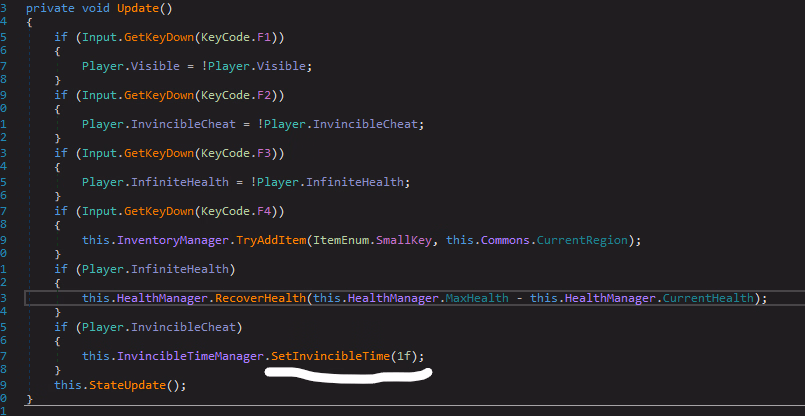Place cursor in the 'Player.InvincibleCheat = !Player.InvincibleCheat;' line
The height and width of the screenshot is (416, 805).
pyautogui.click(x=253, y=124)
